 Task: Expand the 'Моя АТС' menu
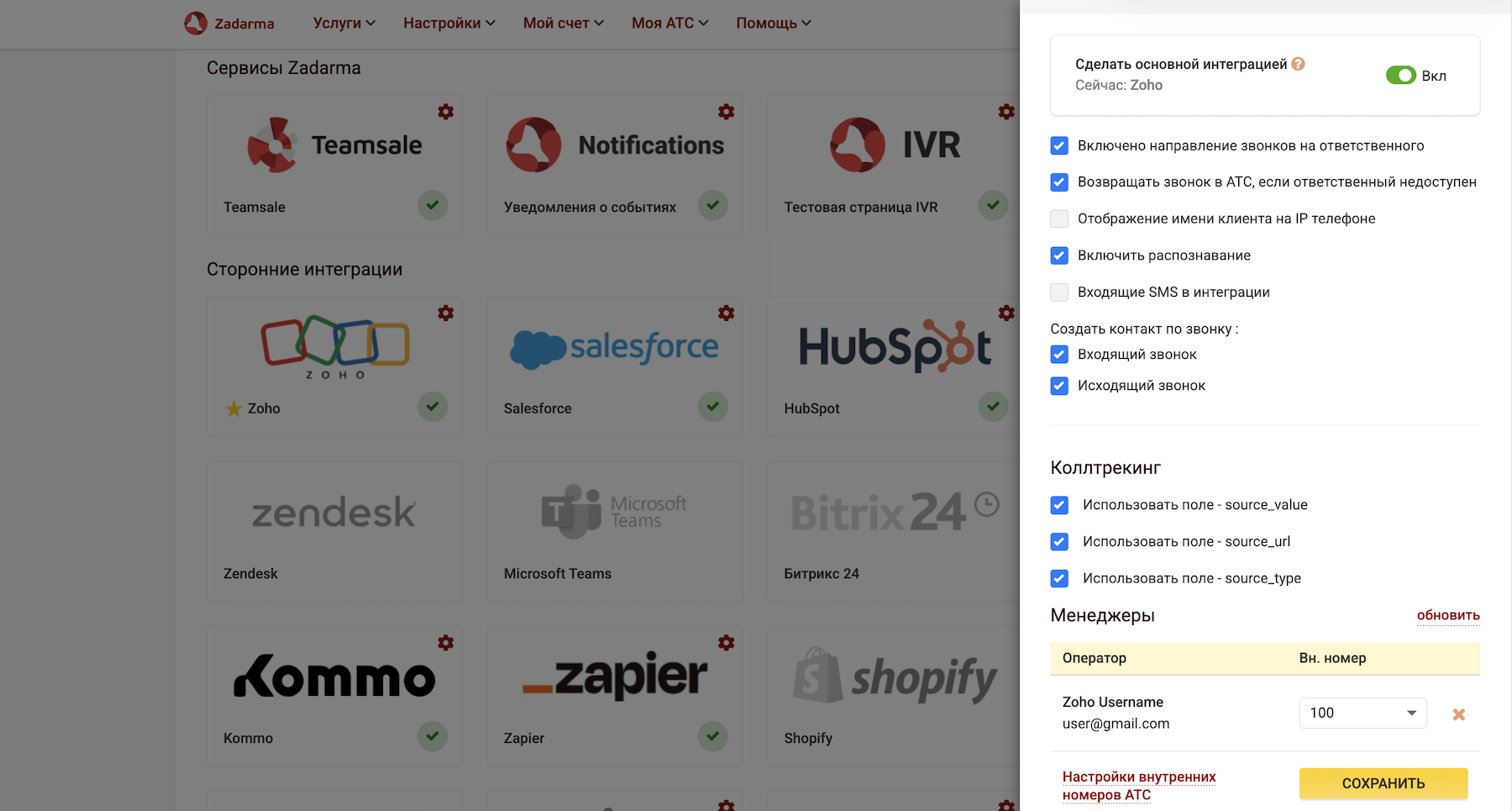pyautogui.click(x=670, y=23)
